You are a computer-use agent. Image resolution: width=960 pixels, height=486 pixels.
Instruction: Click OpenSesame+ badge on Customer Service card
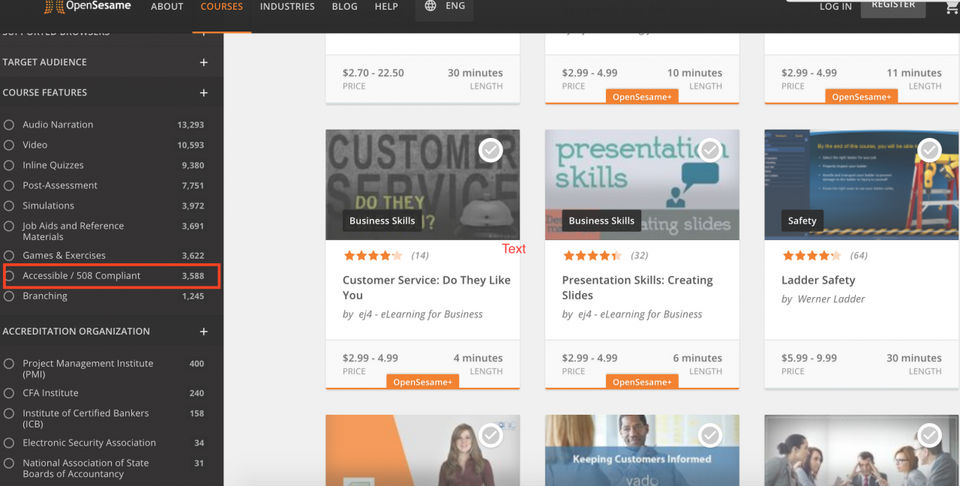coord(422,382)
